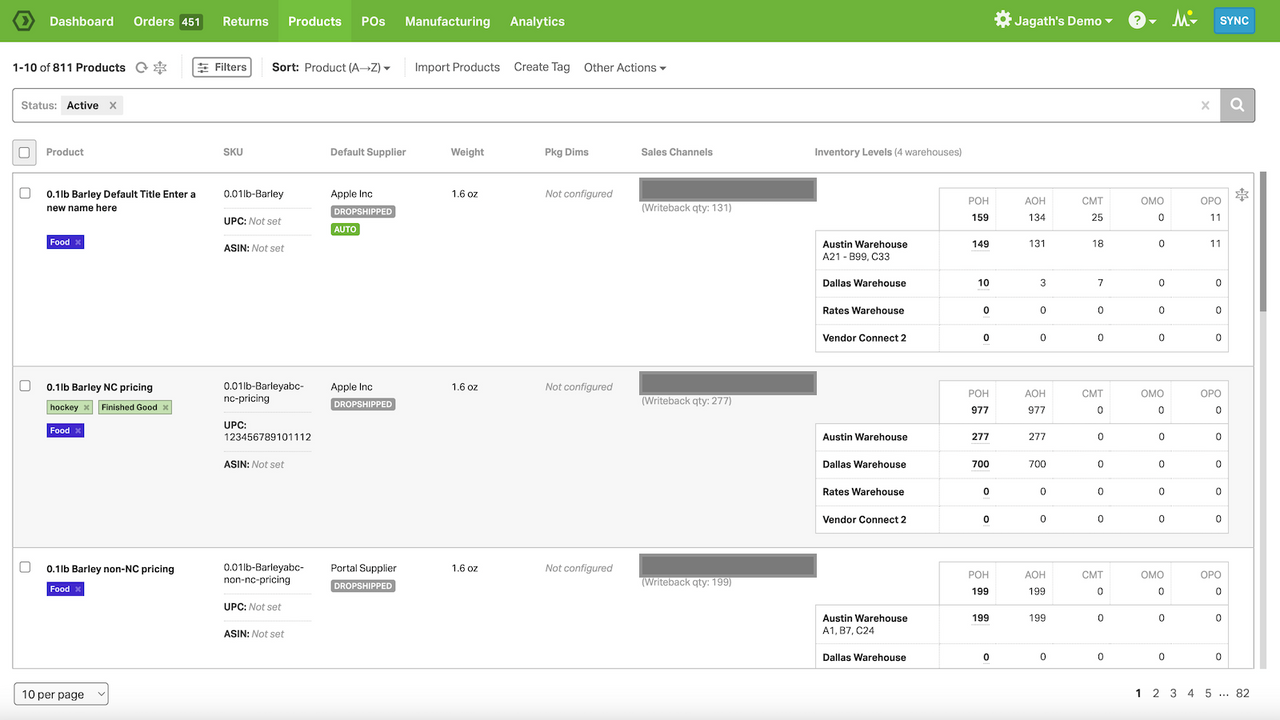The height and width of the screenshot is (720, 1280).
Task: Go to page 3
Action: coord(1173,693)
